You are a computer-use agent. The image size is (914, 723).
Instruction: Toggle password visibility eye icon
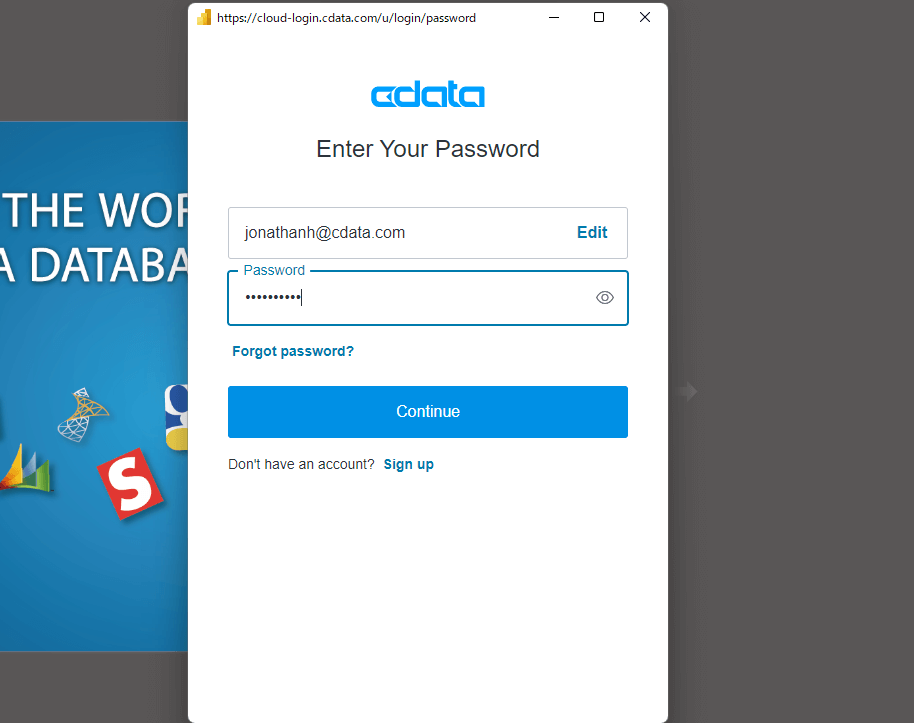coord(604,298)
